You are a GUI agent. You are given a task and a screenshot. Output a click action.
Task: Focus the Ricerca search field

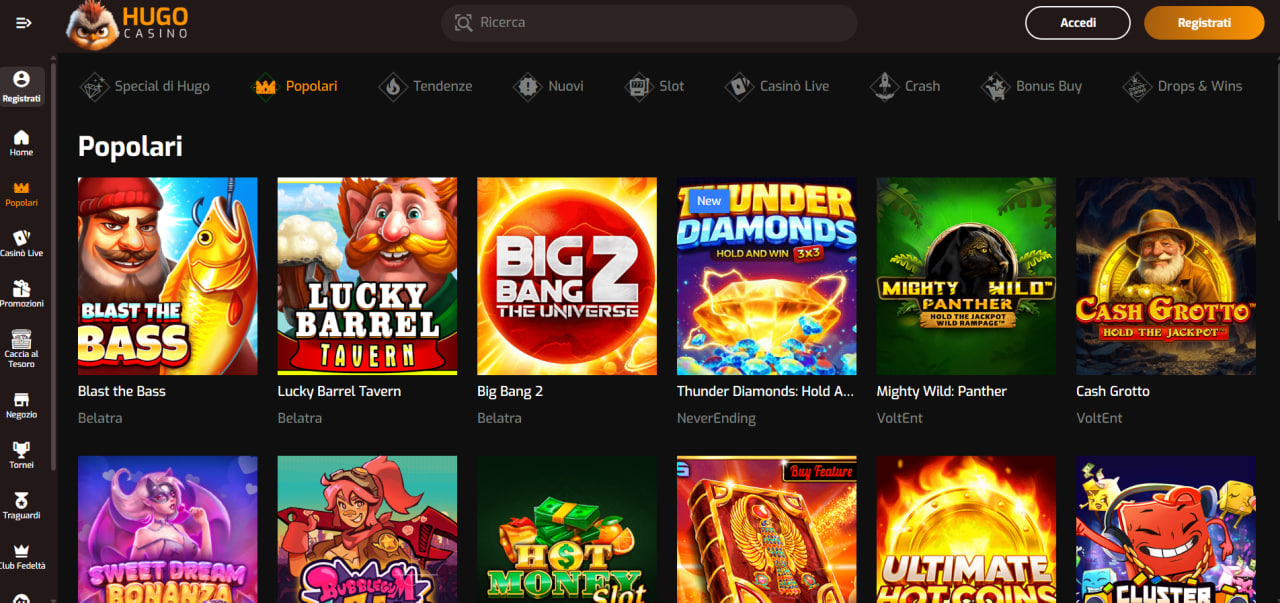(x=649, y=22)
